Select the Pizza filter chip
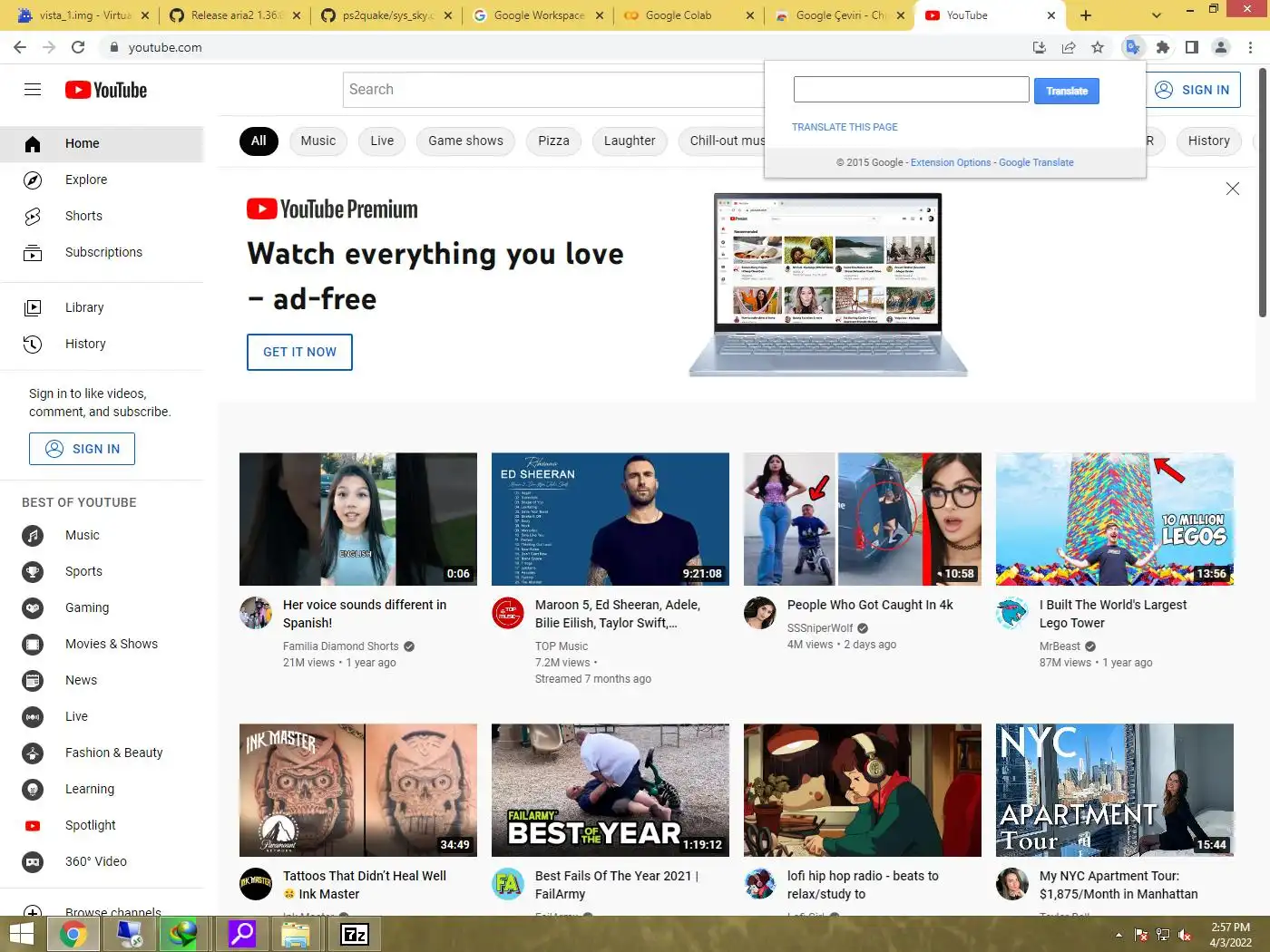 point(553,141)
